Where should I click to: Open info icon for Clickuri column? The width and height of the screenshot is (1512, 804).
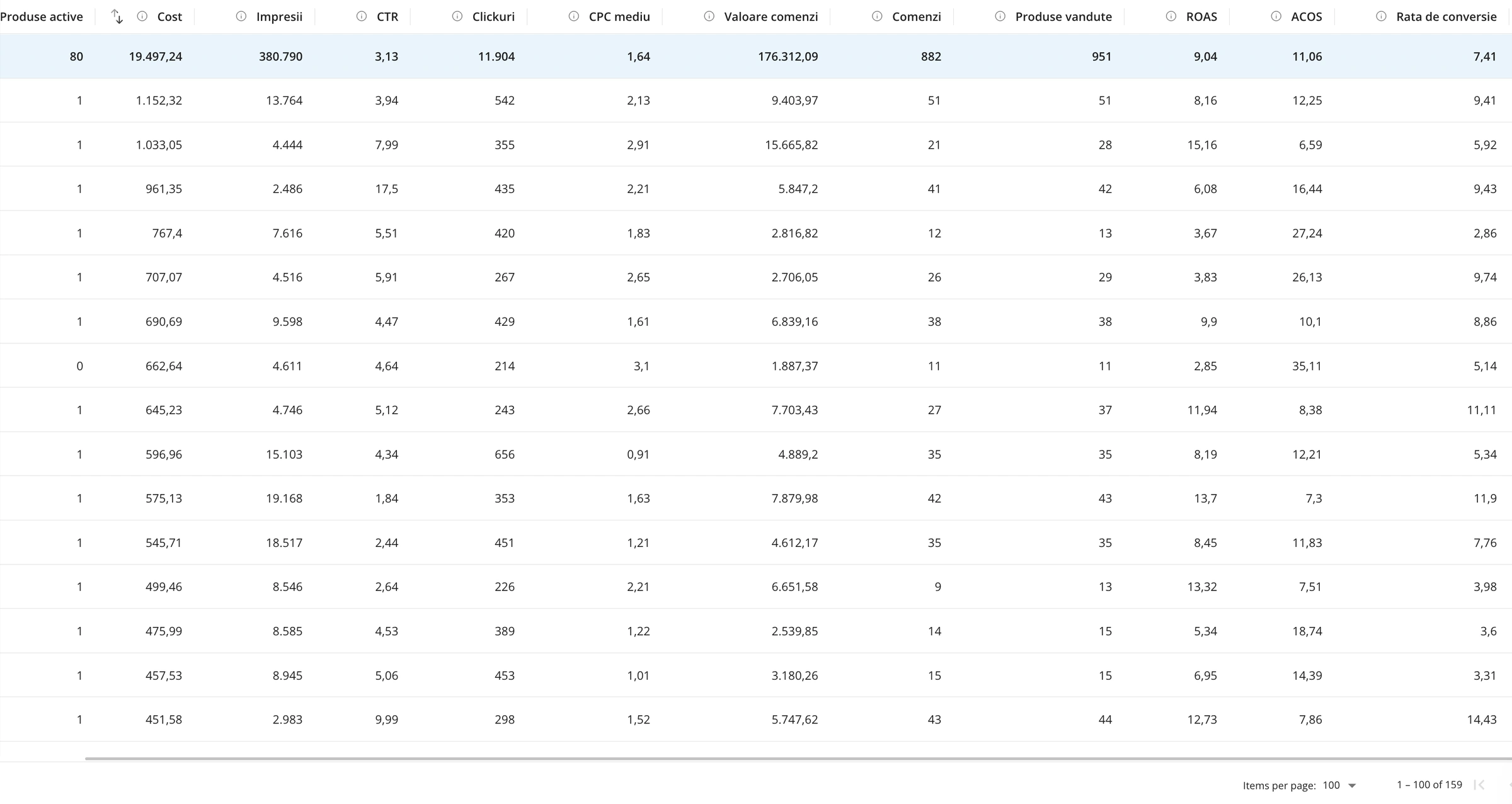coord(457,16)
